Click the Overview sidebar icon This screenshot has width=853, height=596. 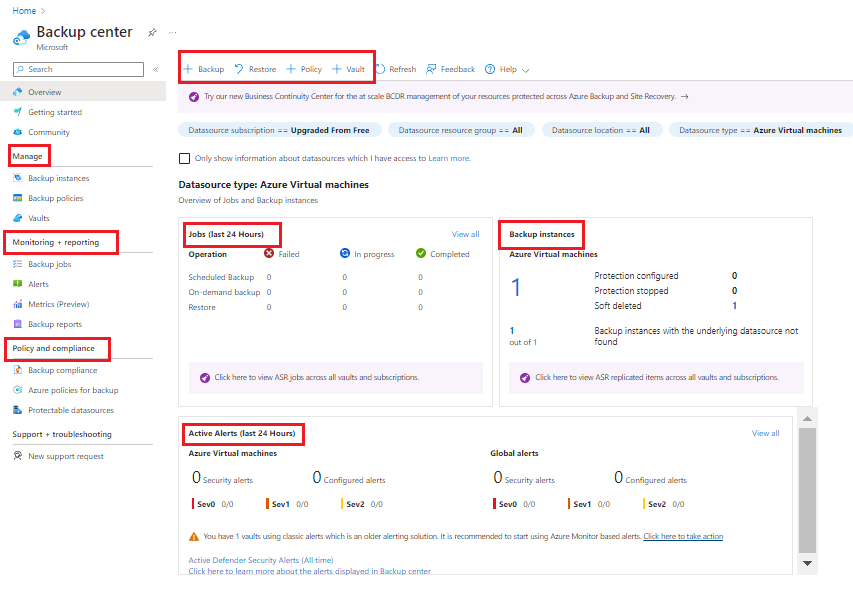tap(17, 92)
